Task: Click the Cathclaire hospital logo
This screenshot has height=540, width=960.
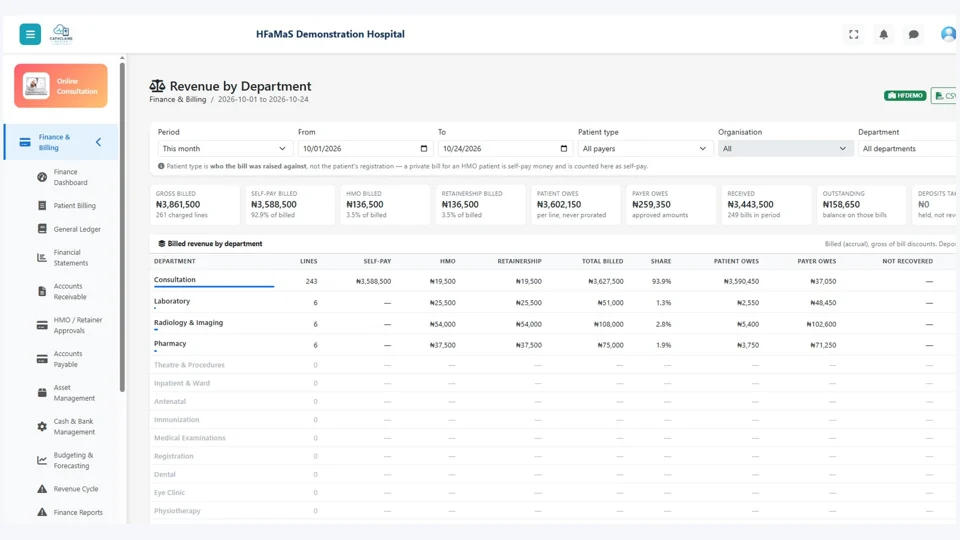Action: click(61, 34)
